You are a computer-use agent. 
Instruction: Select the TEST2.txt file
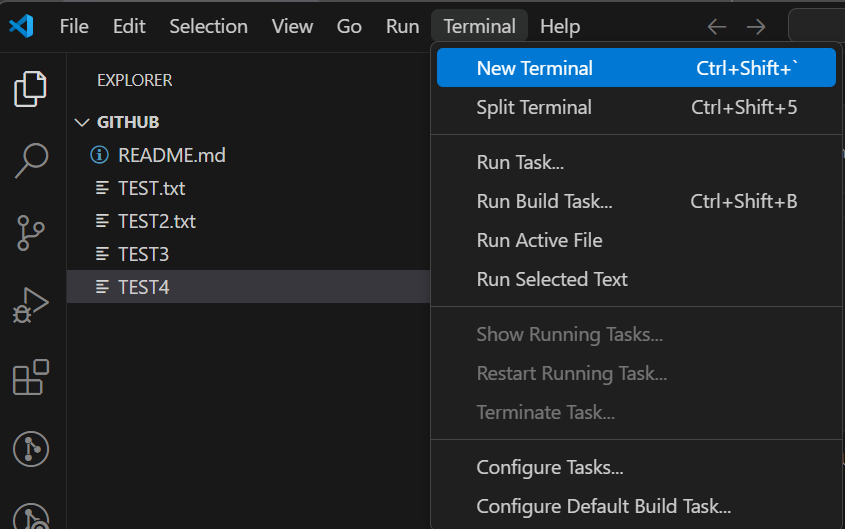(157, 221)
